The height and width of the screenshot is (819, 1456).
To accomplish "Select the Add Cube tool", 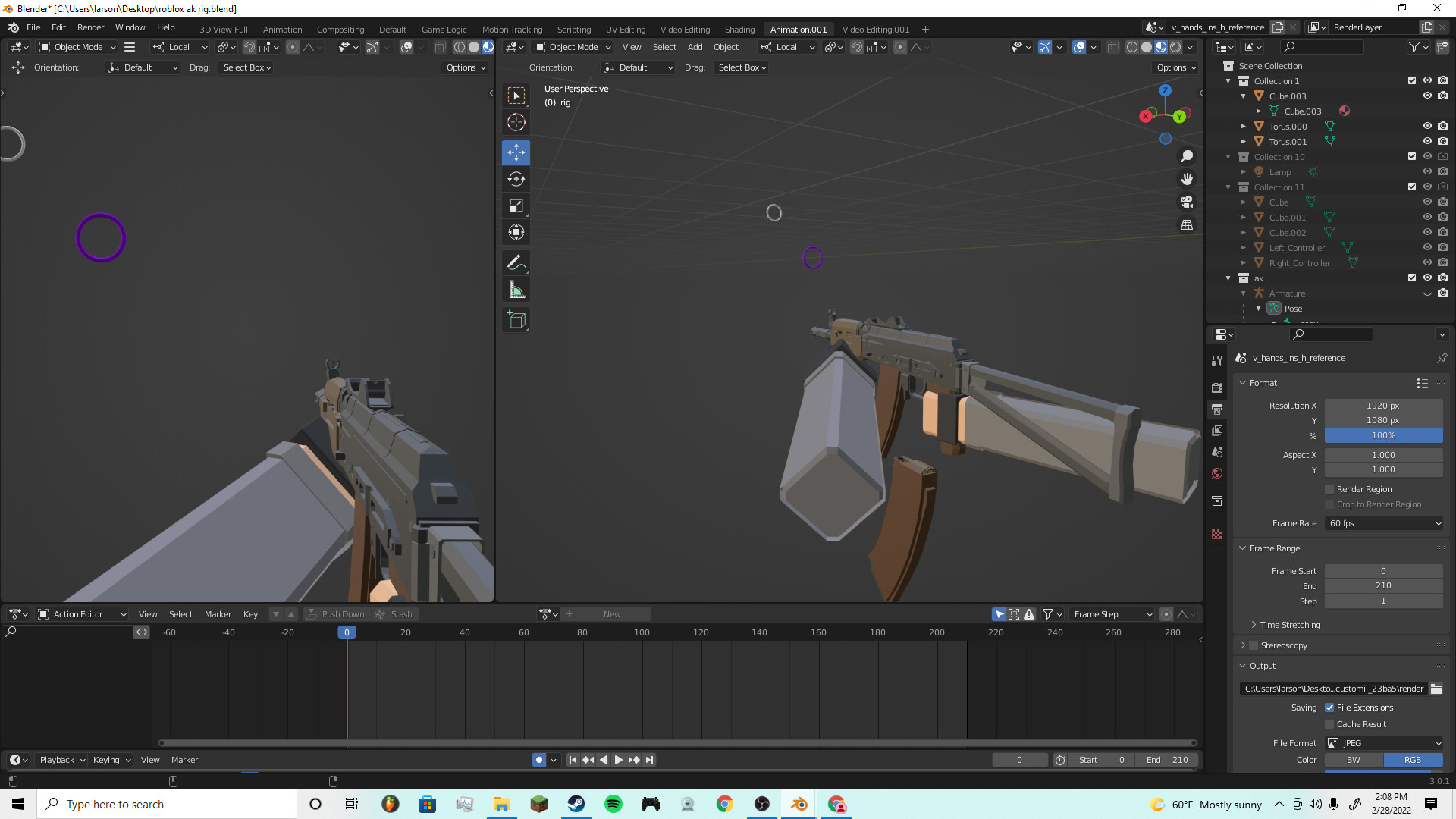I will click(x=516, y=319).
